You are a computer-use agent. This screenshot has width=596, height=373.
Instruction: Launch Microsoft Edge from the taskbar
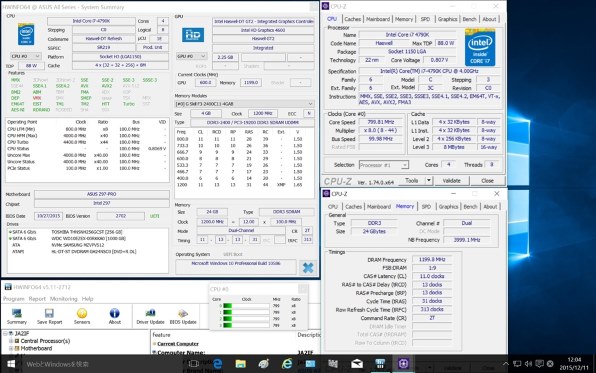tap(217, 364)
